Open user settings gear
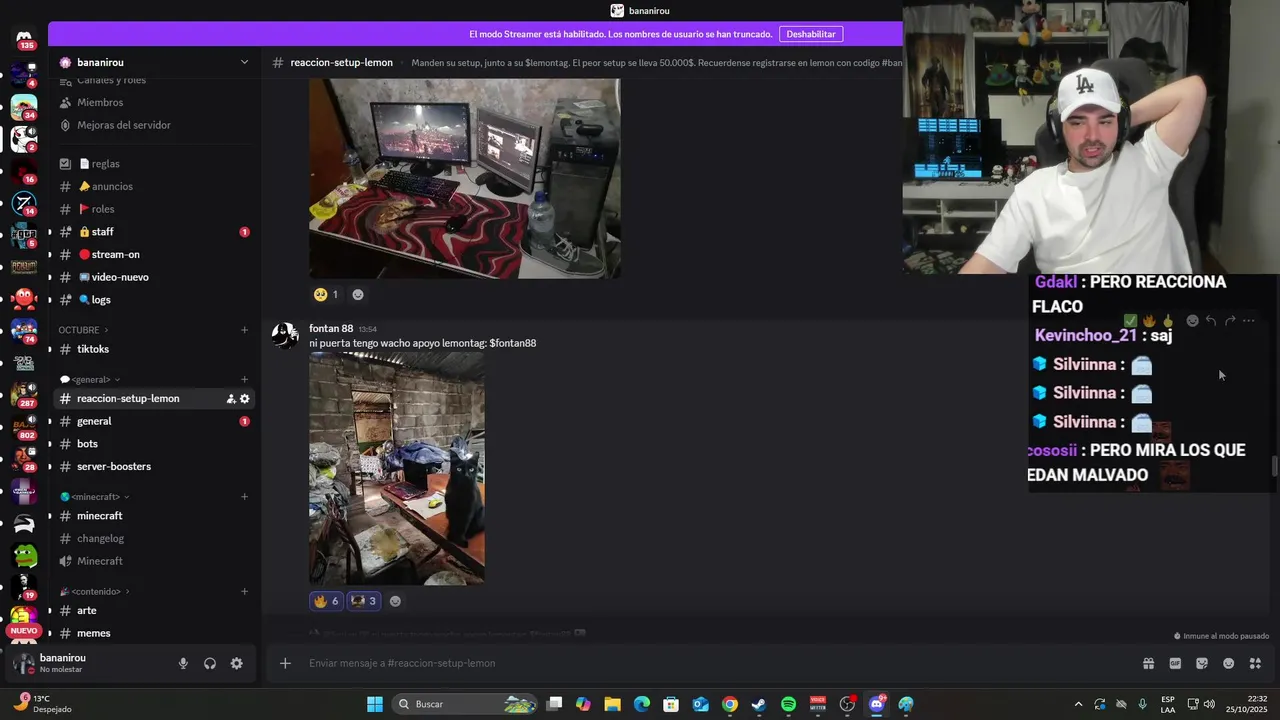The height and width of the screenshot is (720, 1280). click(237, 663)
